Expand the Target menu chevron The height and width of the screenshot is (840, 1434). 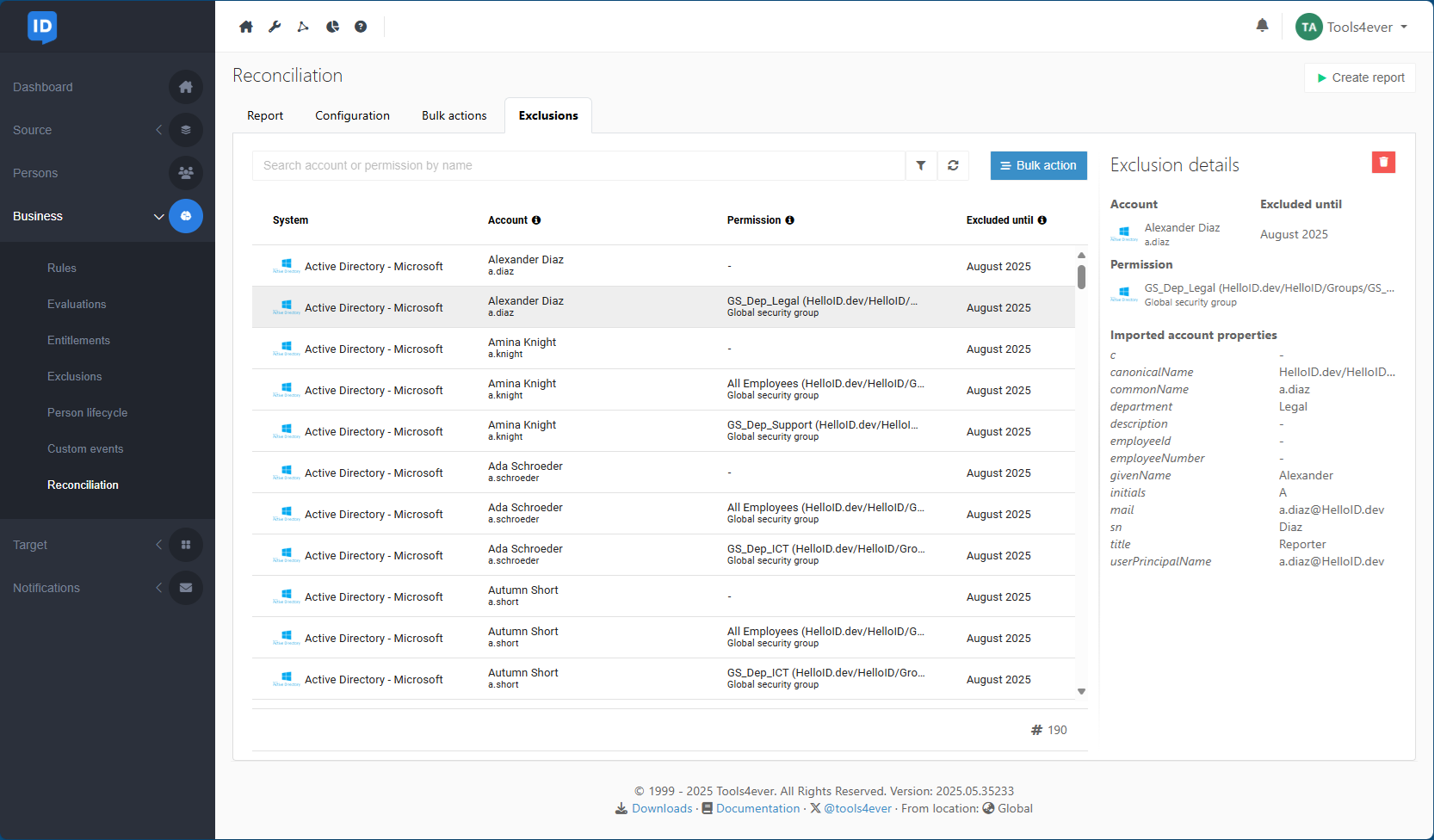[x=158, y=545]
